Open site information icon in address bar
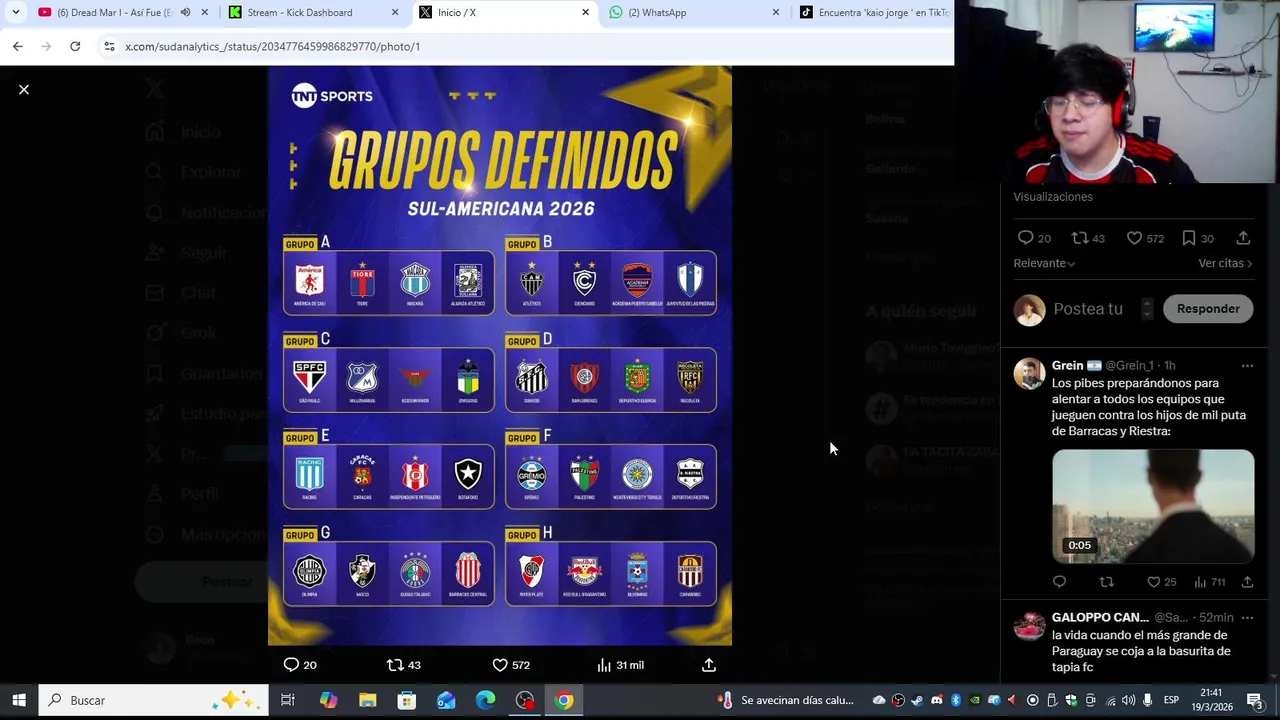The image size is (1280, 720). point(109,46)
